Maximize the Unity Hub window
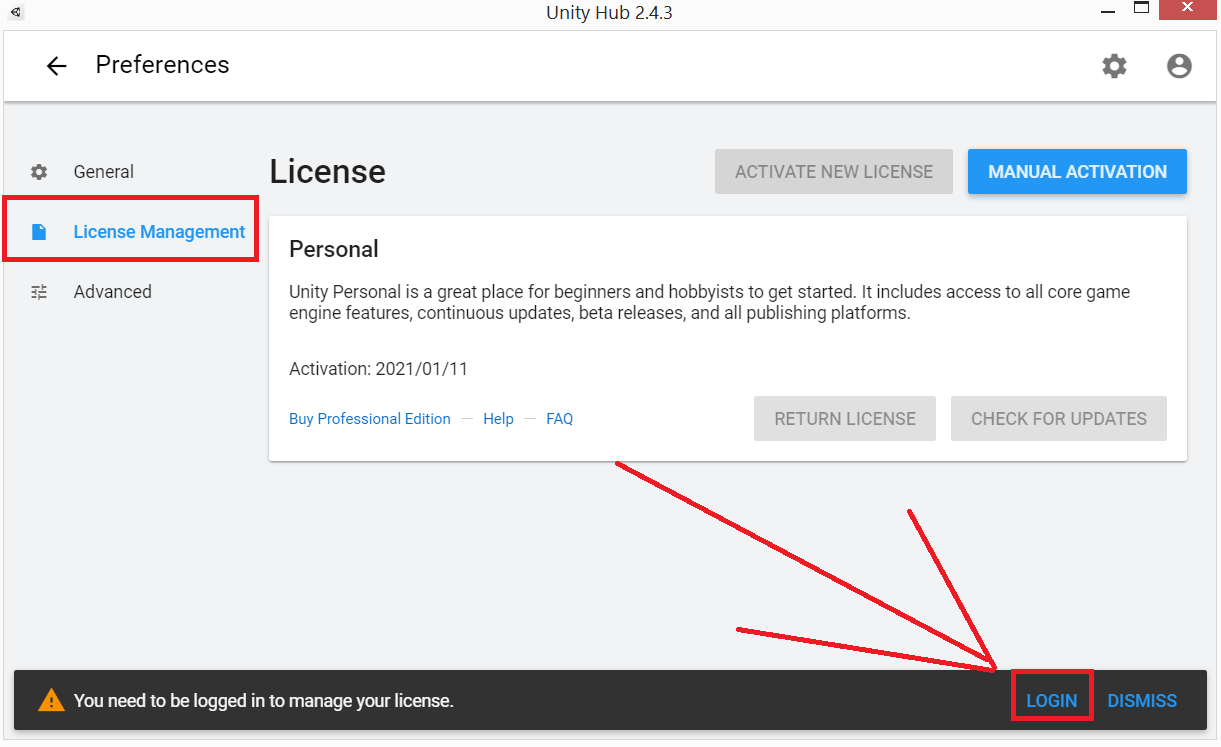This screenshot has height=747, width=1221. [1141, 8]
